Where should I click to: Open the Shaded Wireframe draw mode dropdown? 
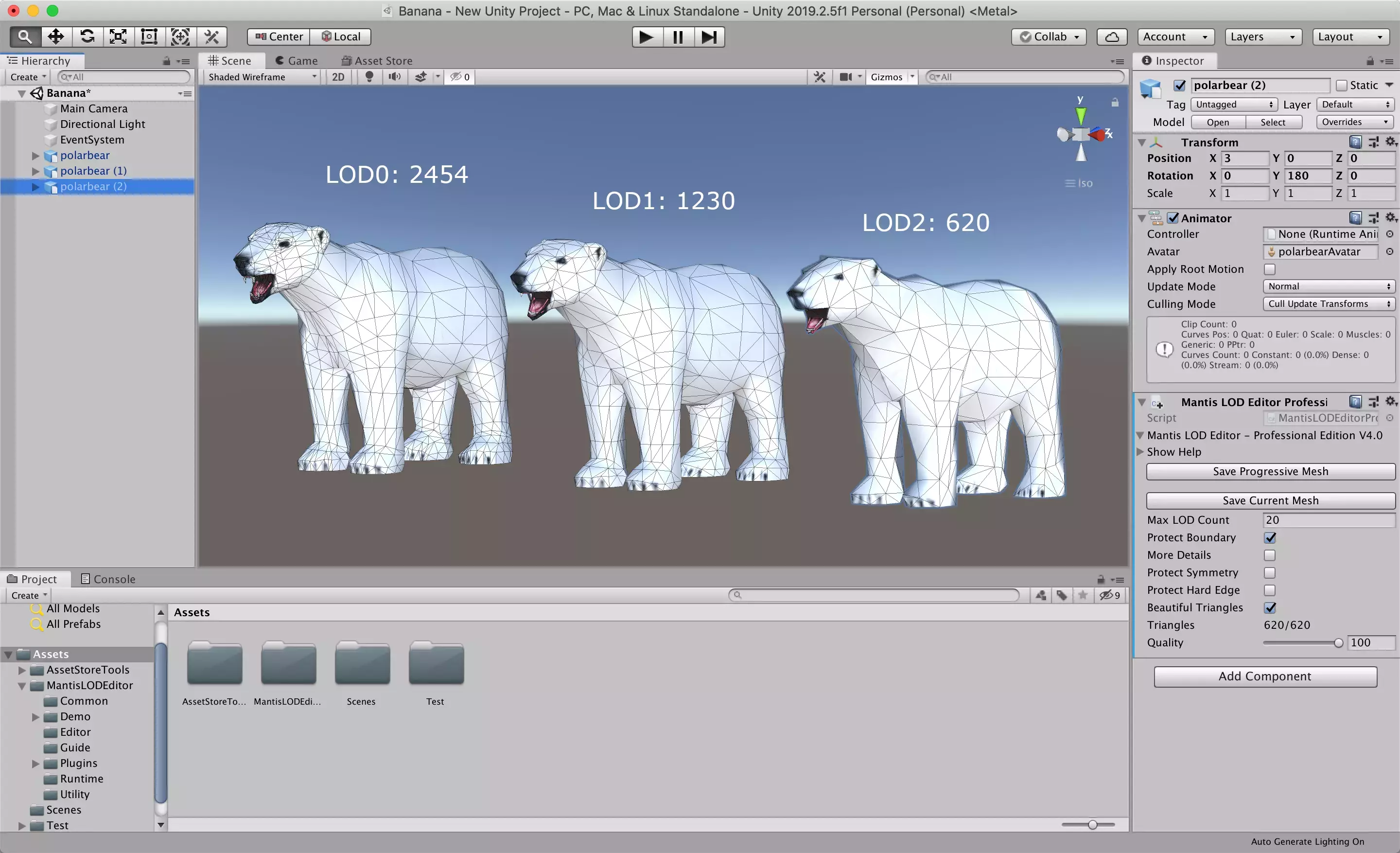262,77
